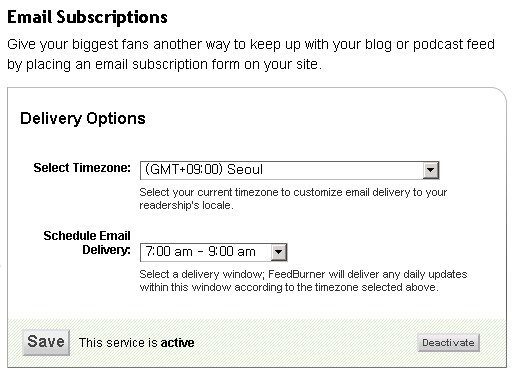Select the 7:00 am - 9:00 am delivery window box
Image resolution: width=515 pixels, height=369 pixels.
tap(213, 252)
